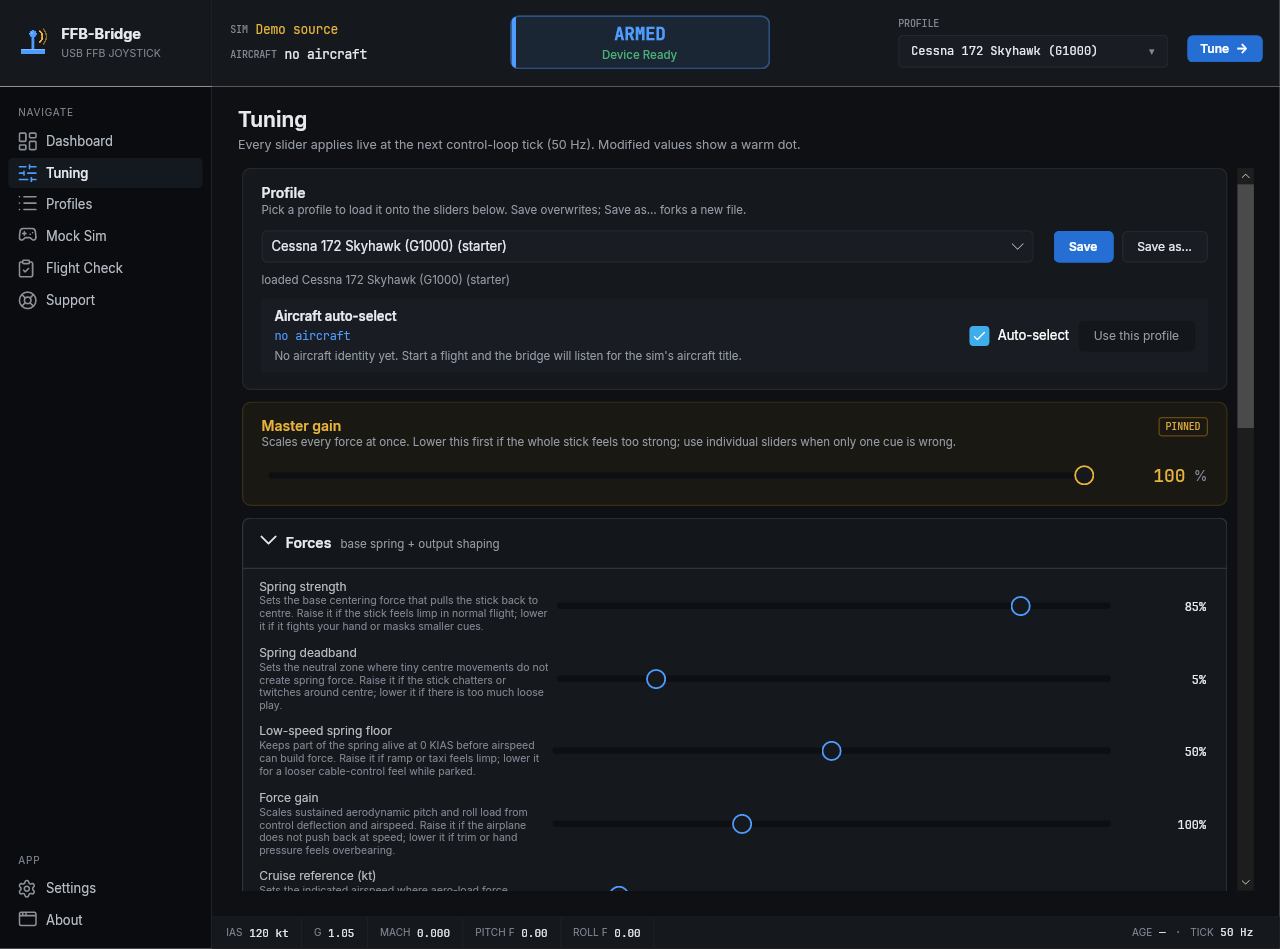Toggle the Auto-select checkbox
The width and height of the screenshot is (1280, 949).
(x=979, y=336)
